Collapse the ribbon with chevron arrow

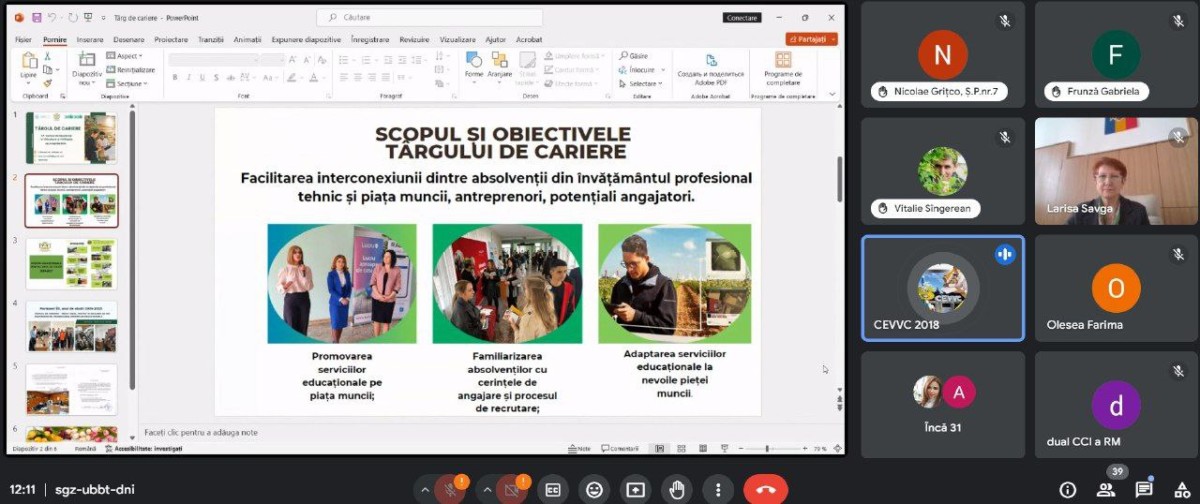click(x=832, y=94)
